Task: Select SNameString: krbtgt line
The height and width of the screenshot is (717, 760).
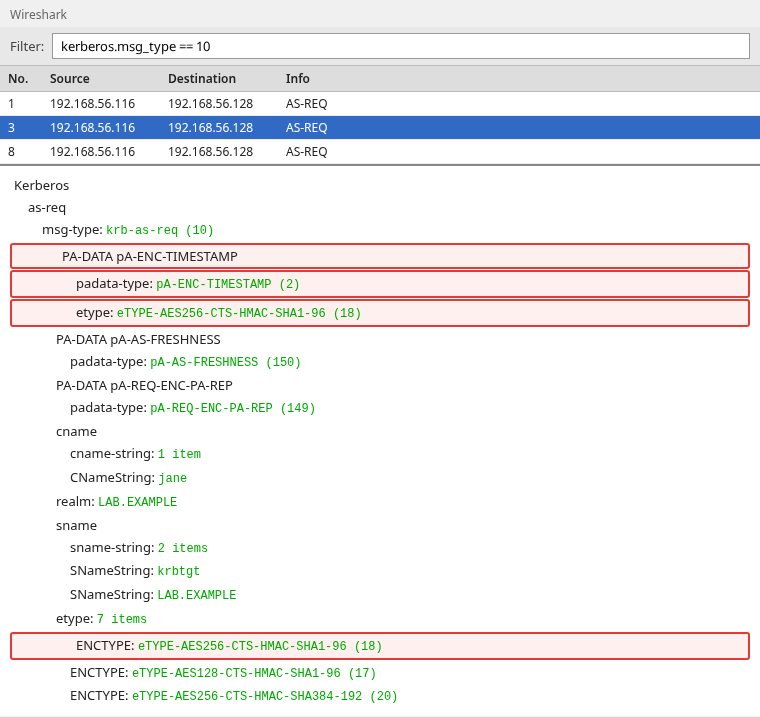Action: (x=135, y=571)
